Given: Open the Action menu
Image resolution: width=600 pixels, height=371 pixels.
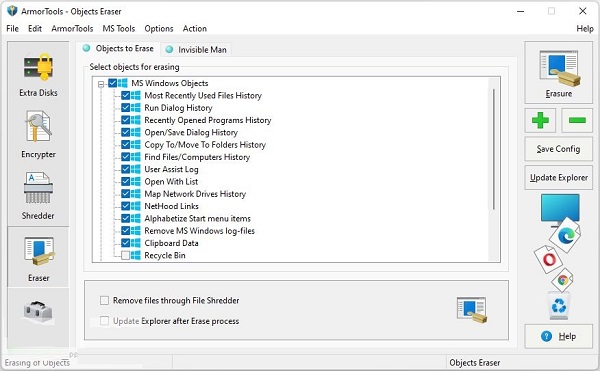Looking at the screenshot, I should click(194, 29).
